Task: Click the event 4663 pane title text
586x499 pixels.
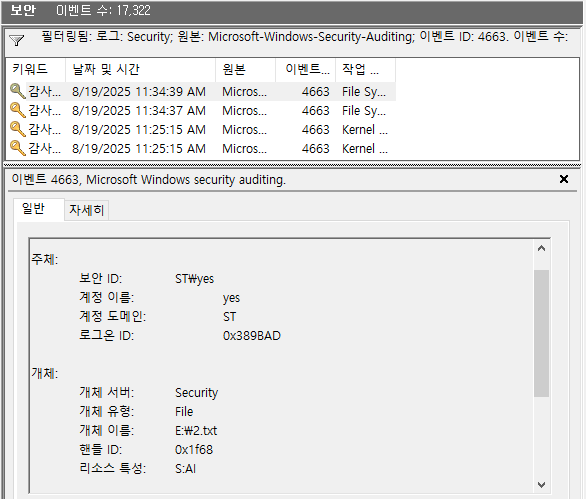Action: [x=148, y=180]
